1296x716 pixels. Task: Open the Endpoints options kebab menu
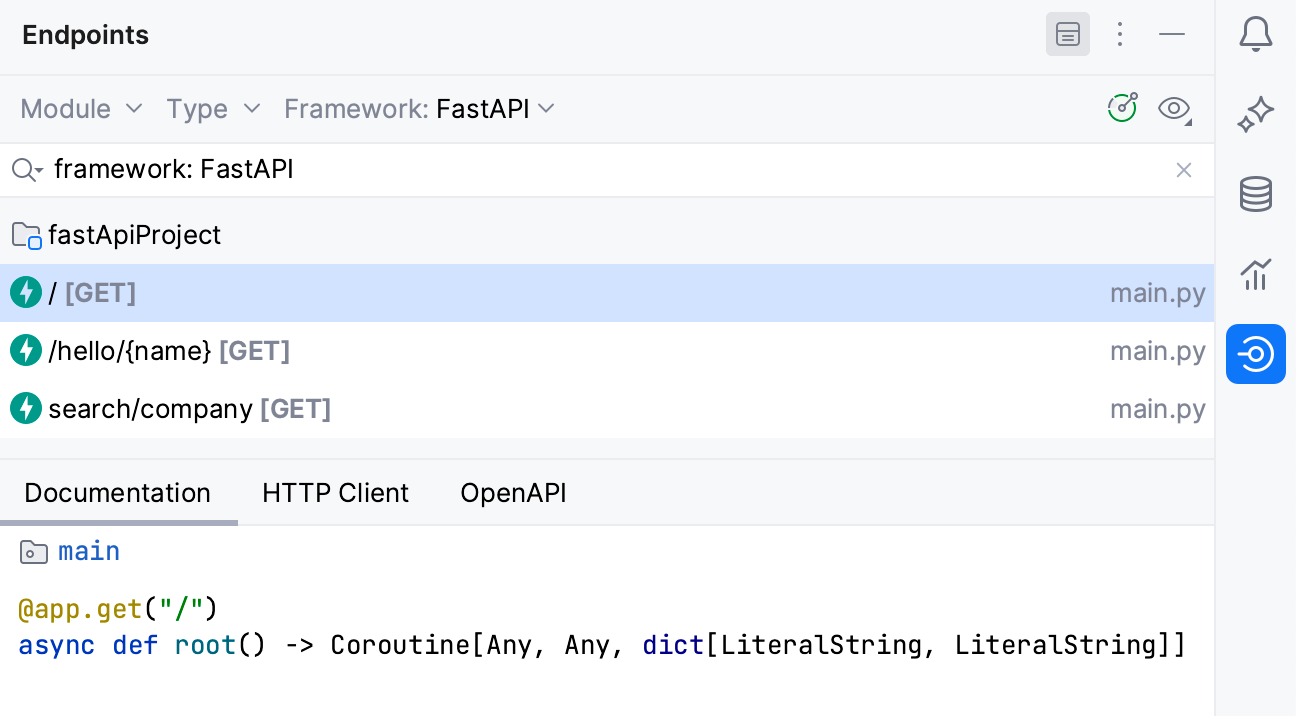[1120, 35]
